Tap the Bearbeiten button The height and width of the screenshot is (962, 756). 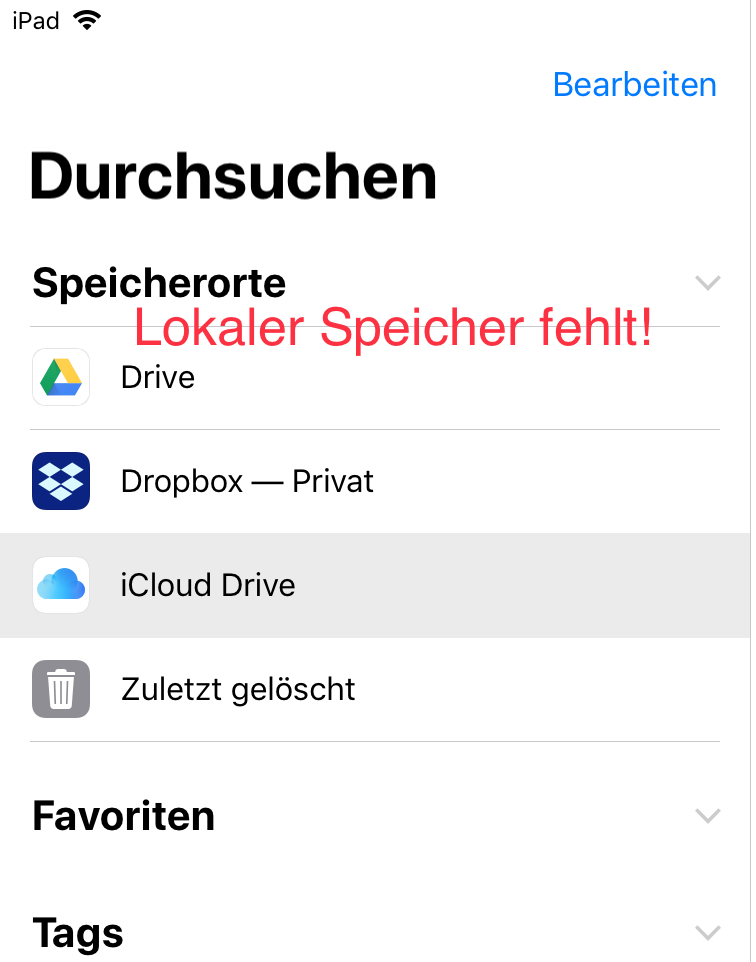634,85
